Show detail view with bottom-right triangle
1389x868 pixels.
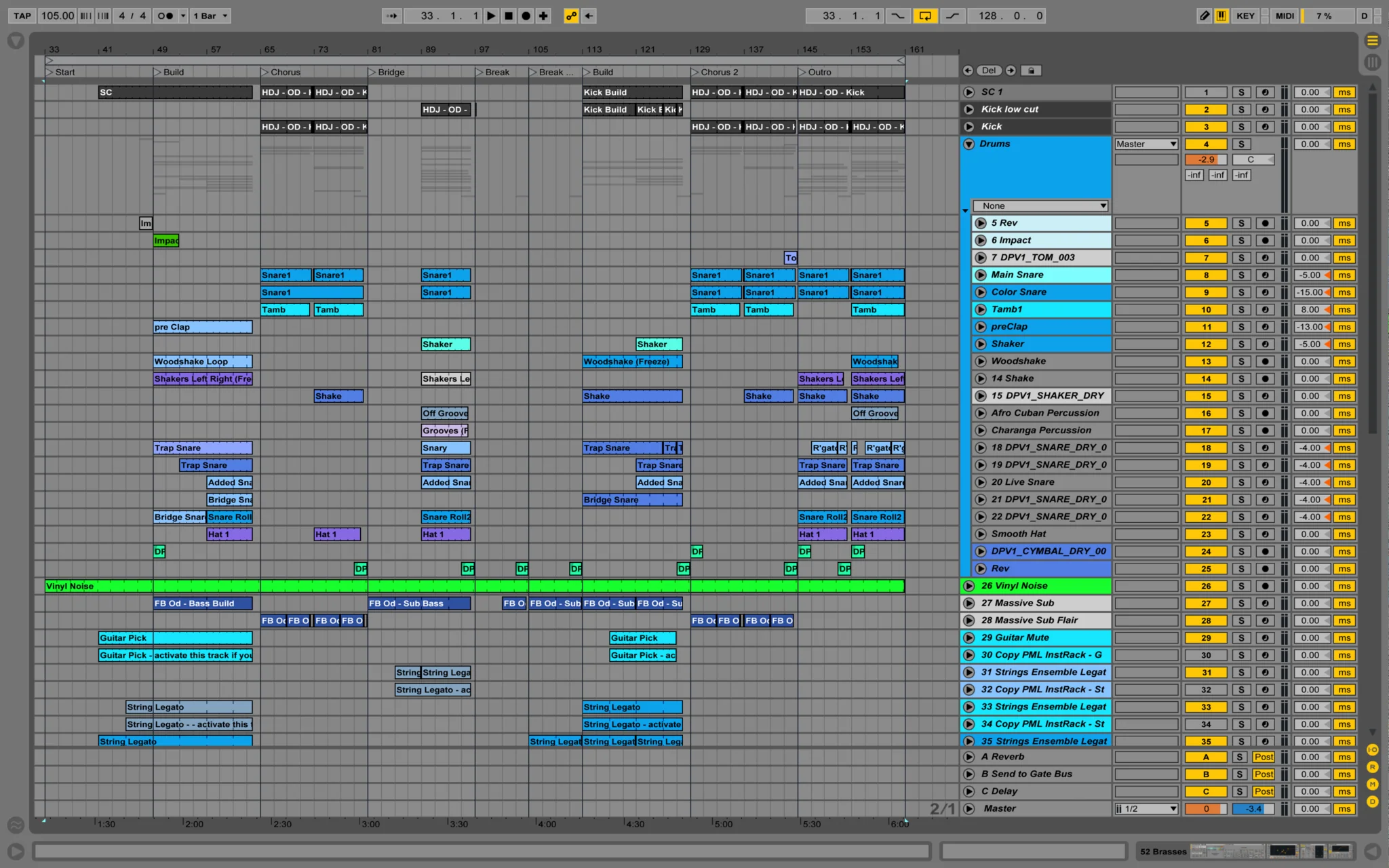1372,851
